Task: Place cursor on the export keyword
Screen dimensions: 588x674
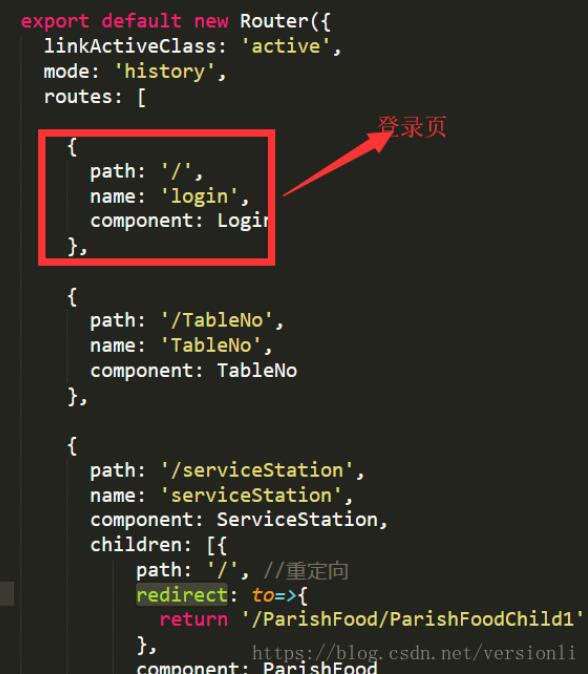Action: [55, 21]
